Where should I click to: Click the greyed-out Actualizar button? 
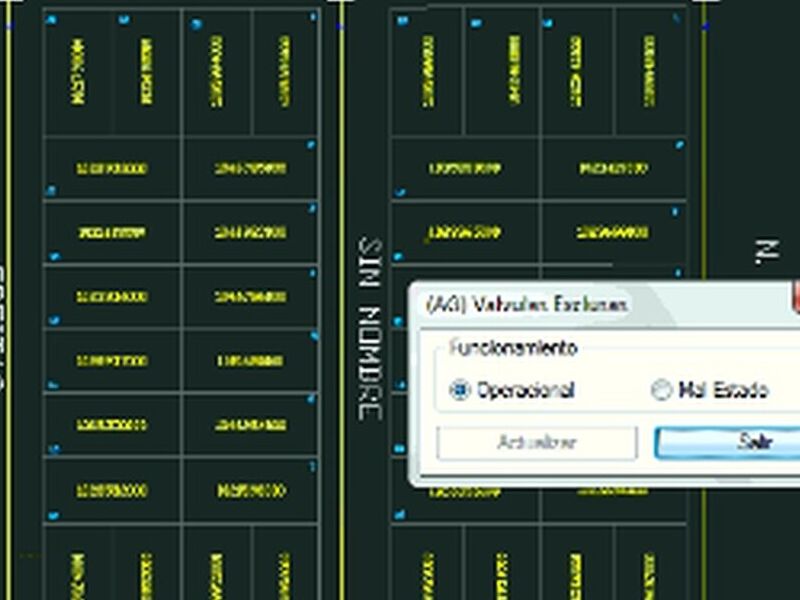coord(537,443)
